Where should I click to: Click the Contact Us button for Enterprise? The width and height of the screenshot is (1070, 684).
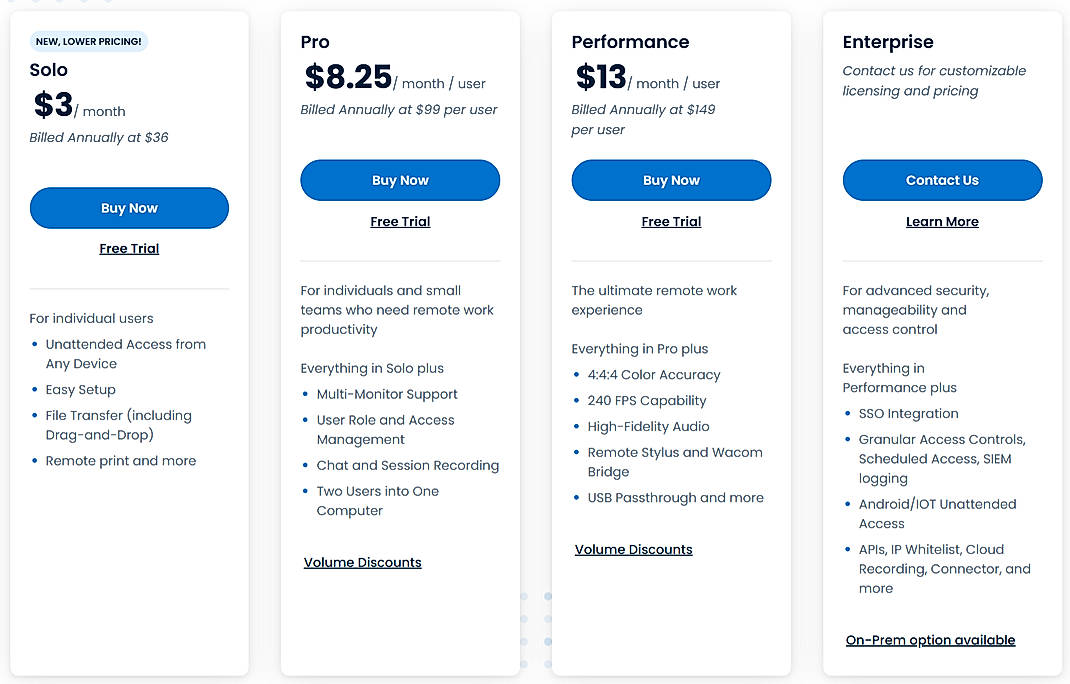coord(942,180)
